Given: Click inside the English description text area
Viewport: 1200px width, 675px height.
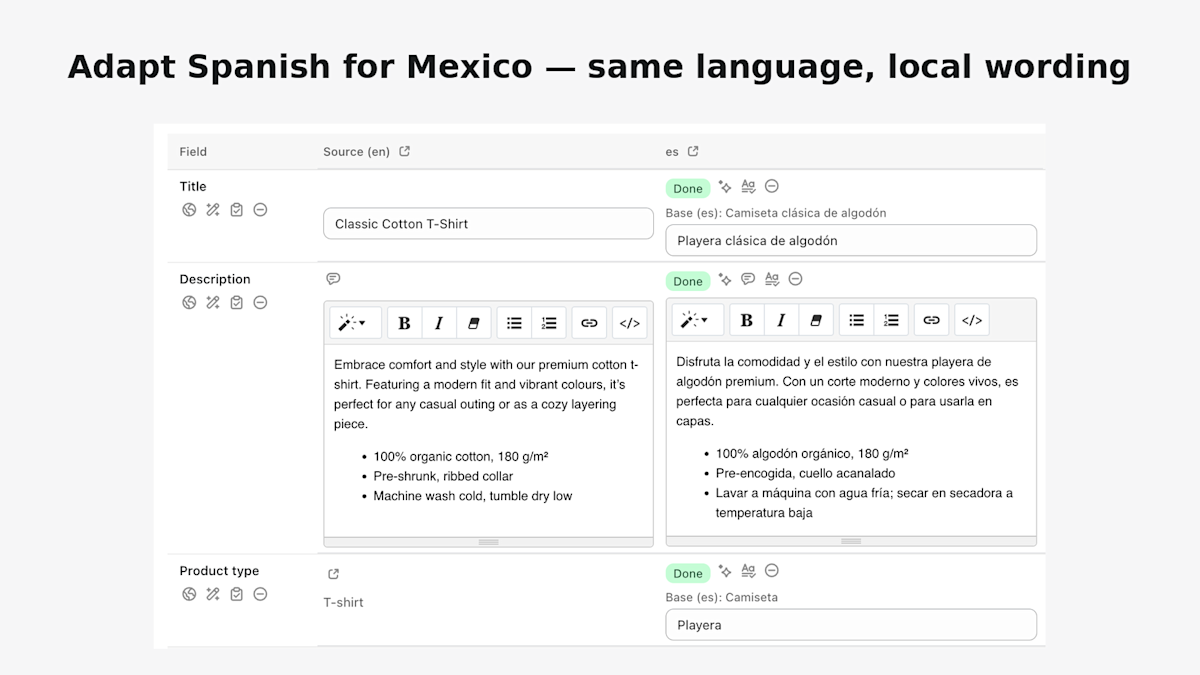Looking at the screenshot, I should click(488, 441).
